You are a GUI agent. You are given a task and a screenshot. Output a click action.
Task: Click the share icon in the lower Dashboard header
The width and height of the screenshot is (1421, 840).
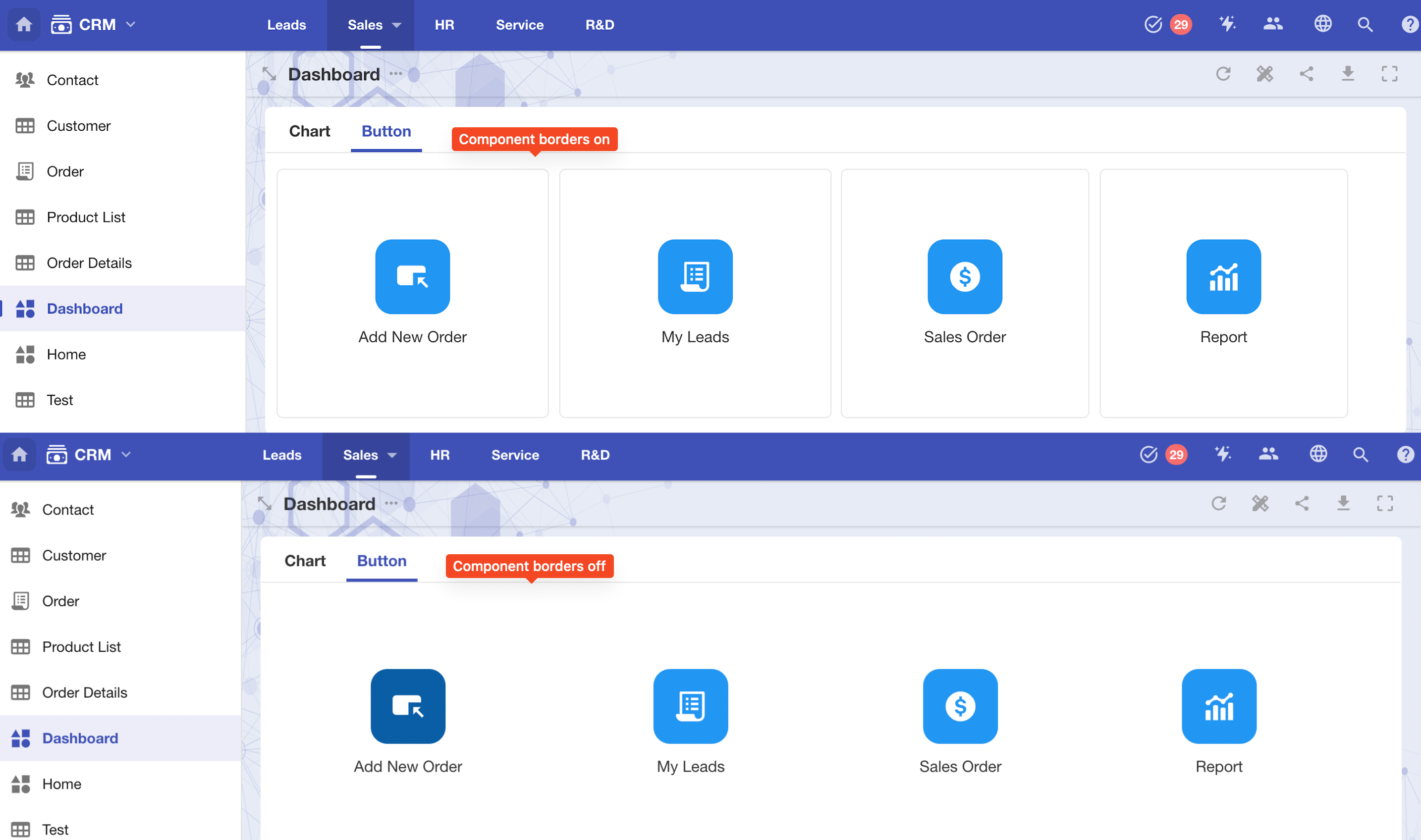pyautogui.click(x=1302, y=503)
